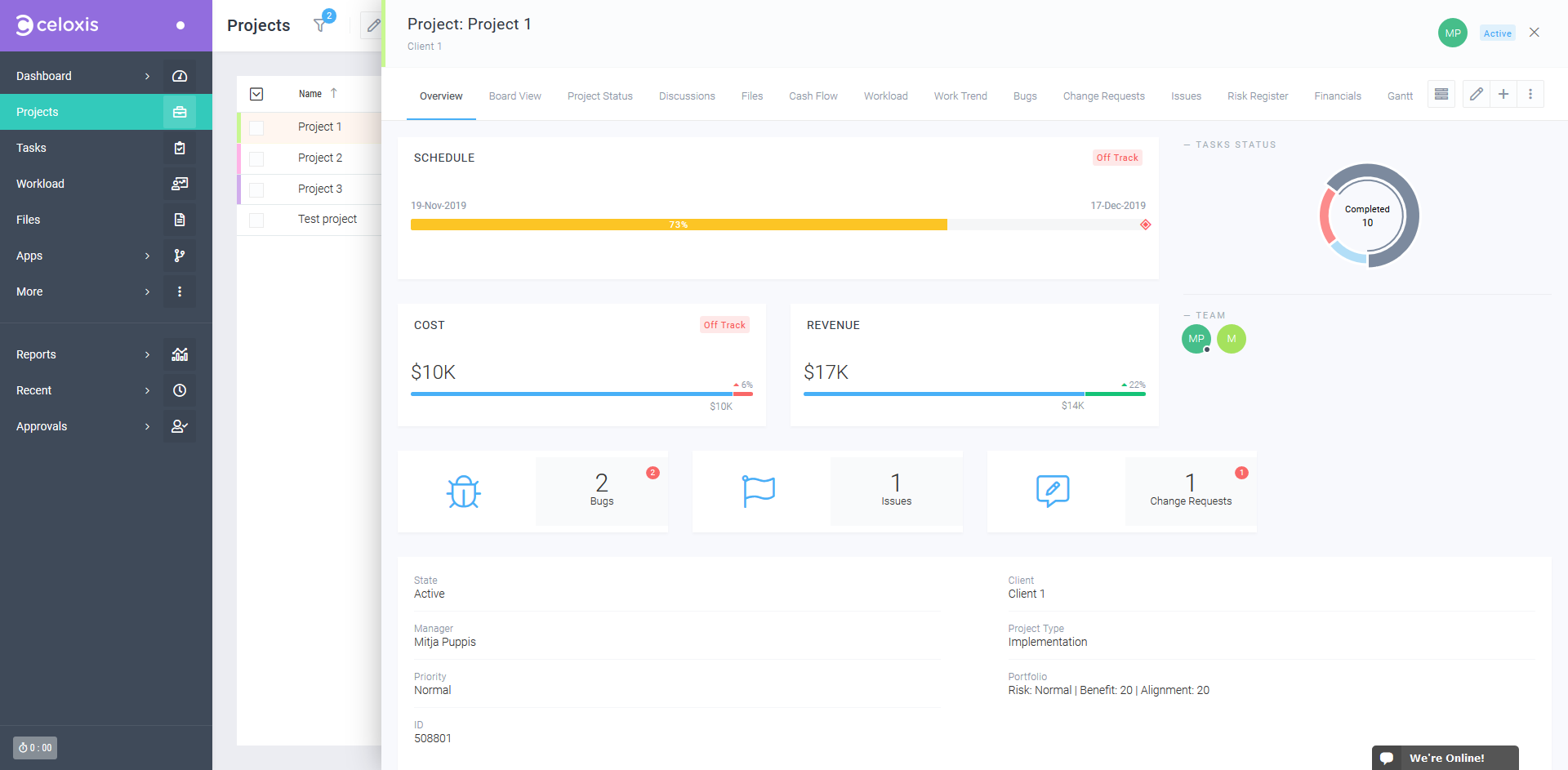Expand the More menu in the sidebar
Screen dimensions: 1568x770
pos(147,292)
